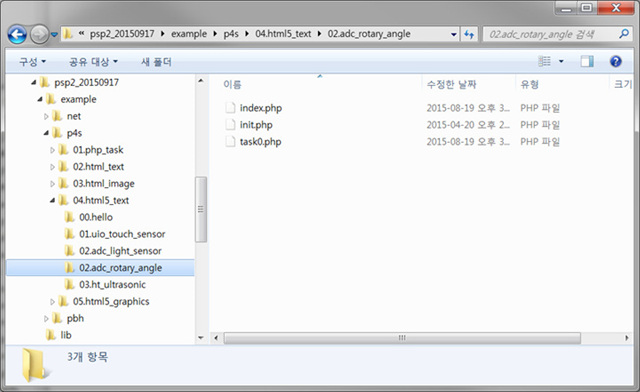Click the Back navigation arrow

click(x=17, y=34)
